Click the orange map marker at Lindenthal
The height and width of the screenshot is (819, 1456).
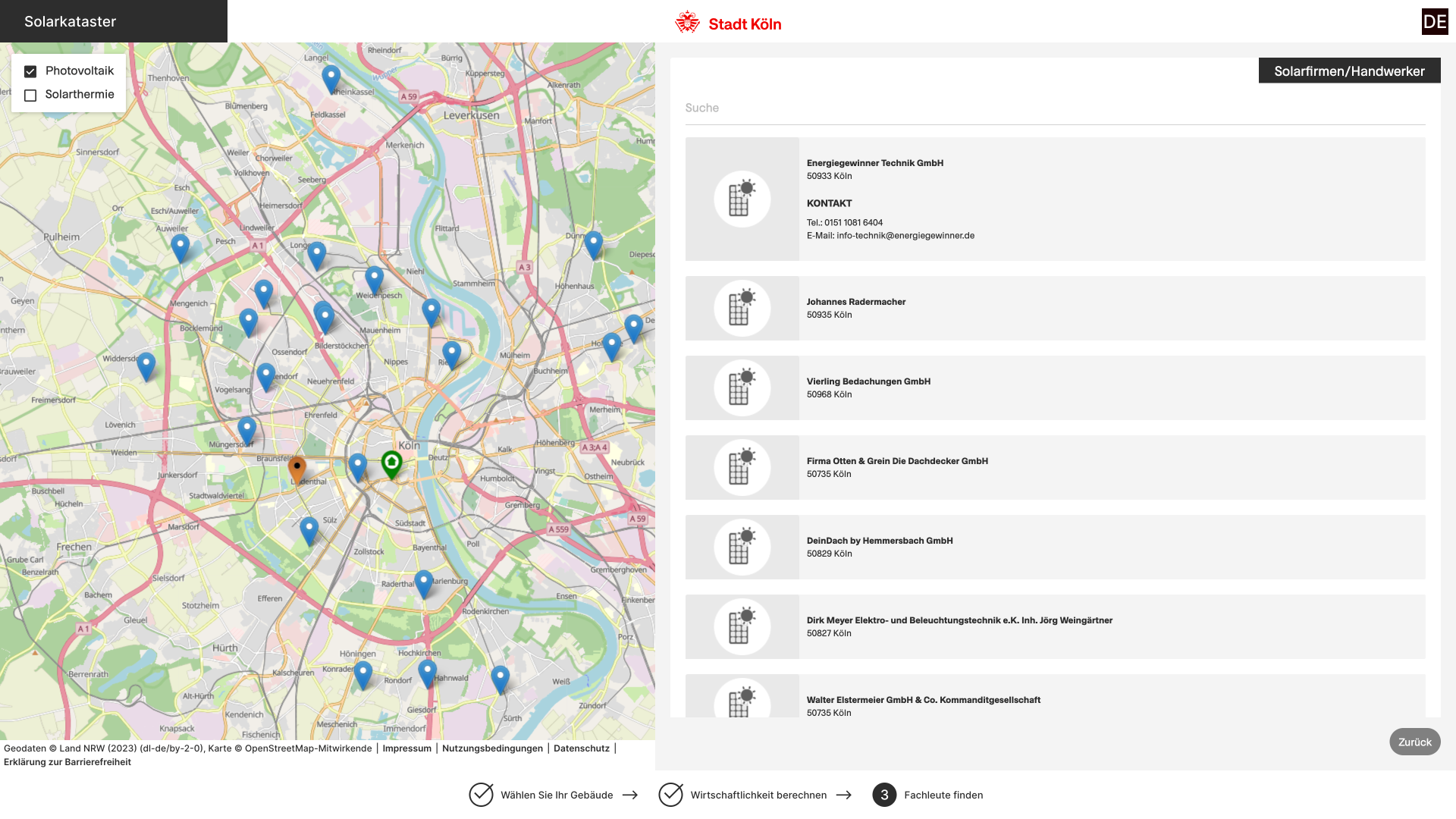pyautogui.click(x=297, y=470)
